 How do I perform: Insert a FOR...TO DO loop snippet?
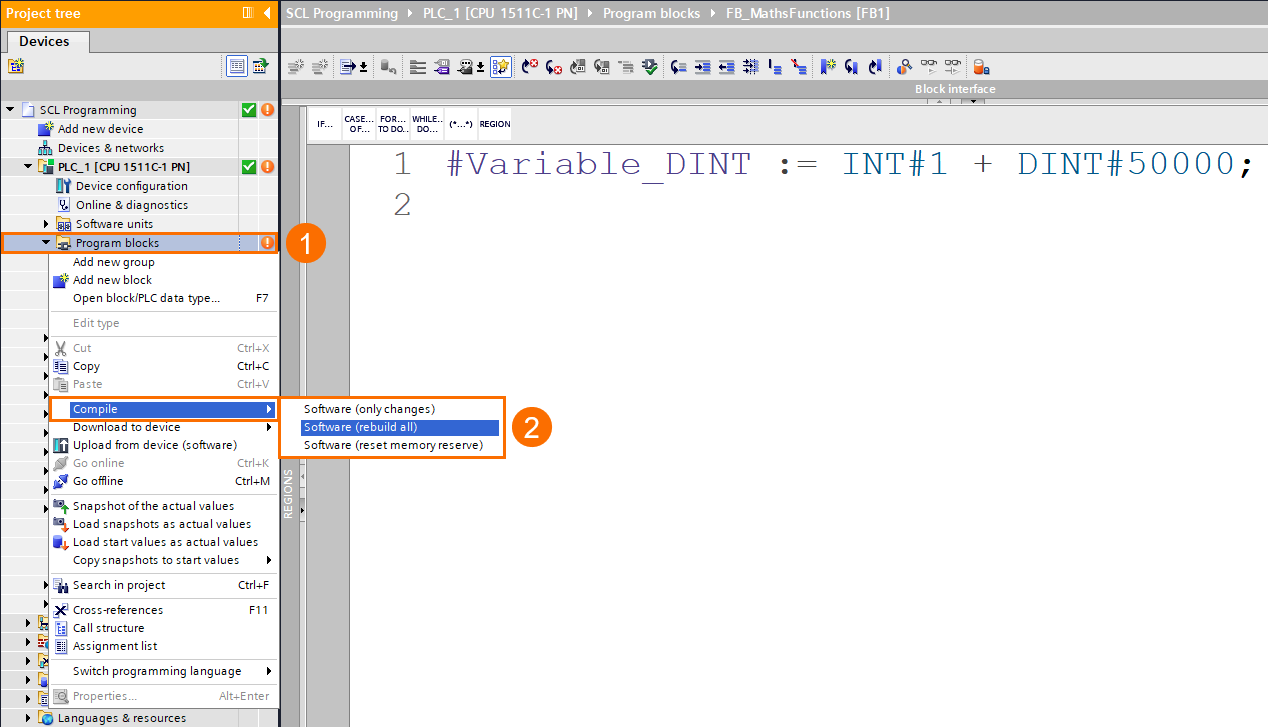[392, 123]
